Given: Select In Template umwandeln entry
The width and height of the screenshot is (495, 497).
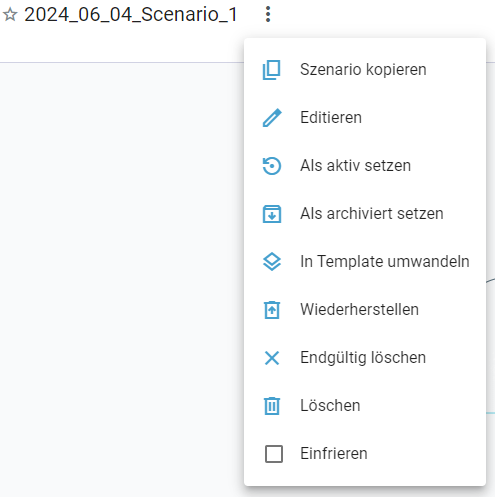Looking at the screenshot, I should pos(365,262).
